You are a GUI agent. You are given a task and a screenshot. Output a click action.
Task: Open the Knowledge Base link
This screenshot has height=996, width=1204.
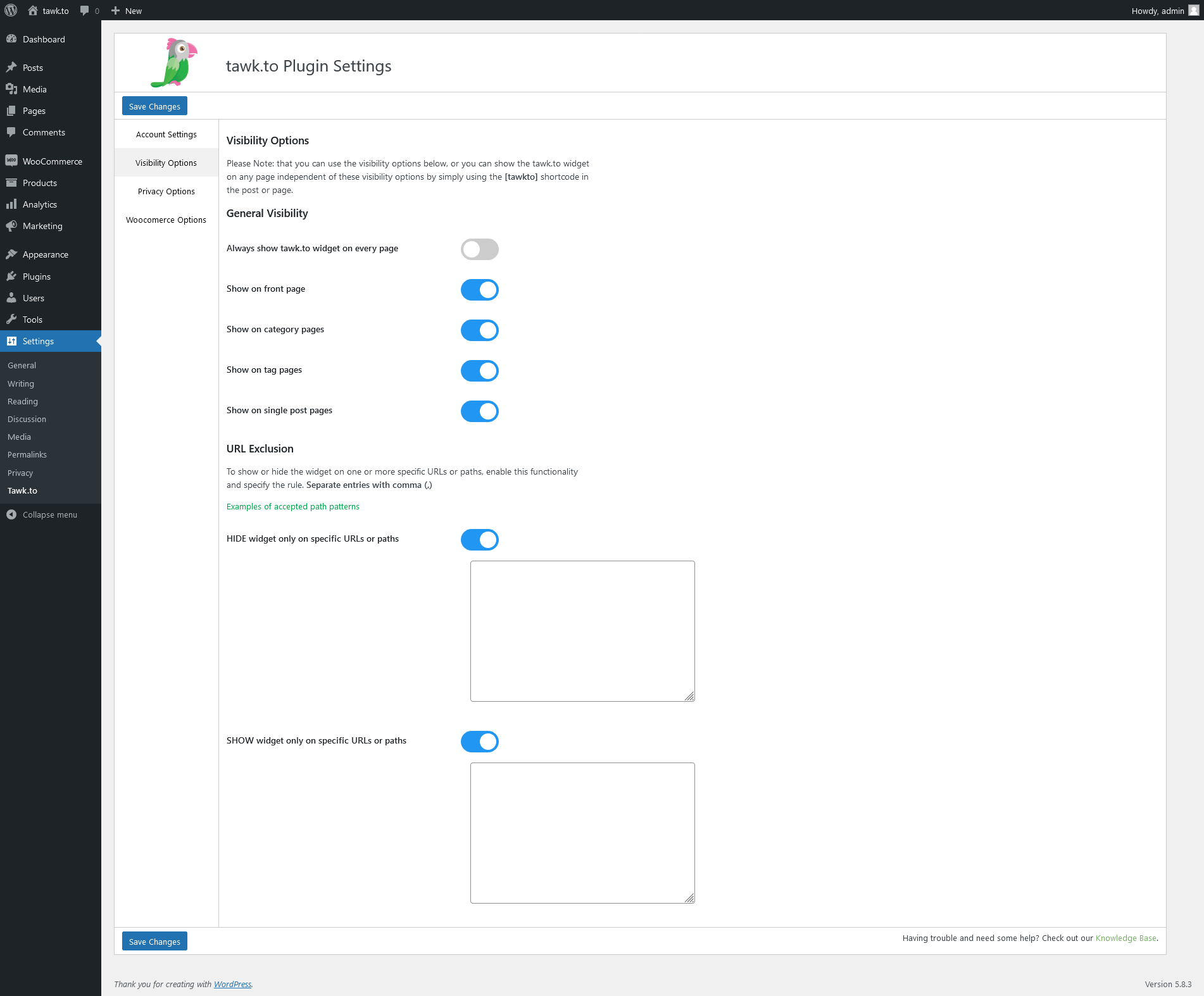1126,938
